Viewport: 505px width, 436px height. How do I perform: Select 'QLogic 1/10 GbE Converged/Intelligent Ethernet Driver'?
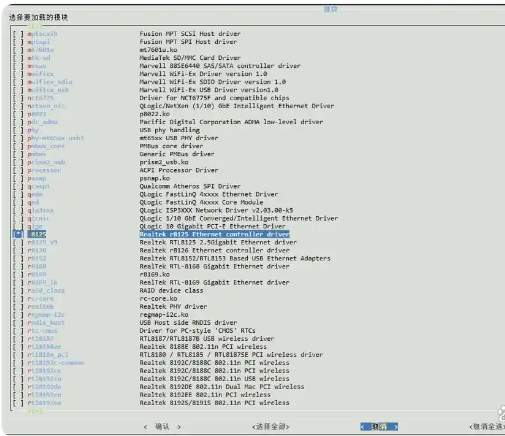click(x=239, y=218)
